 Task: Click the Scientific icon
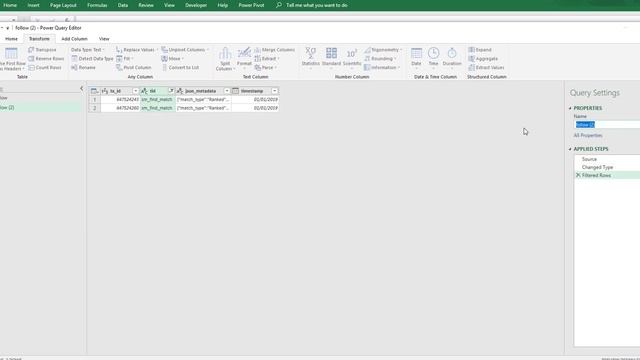click(x=352, y=53)
